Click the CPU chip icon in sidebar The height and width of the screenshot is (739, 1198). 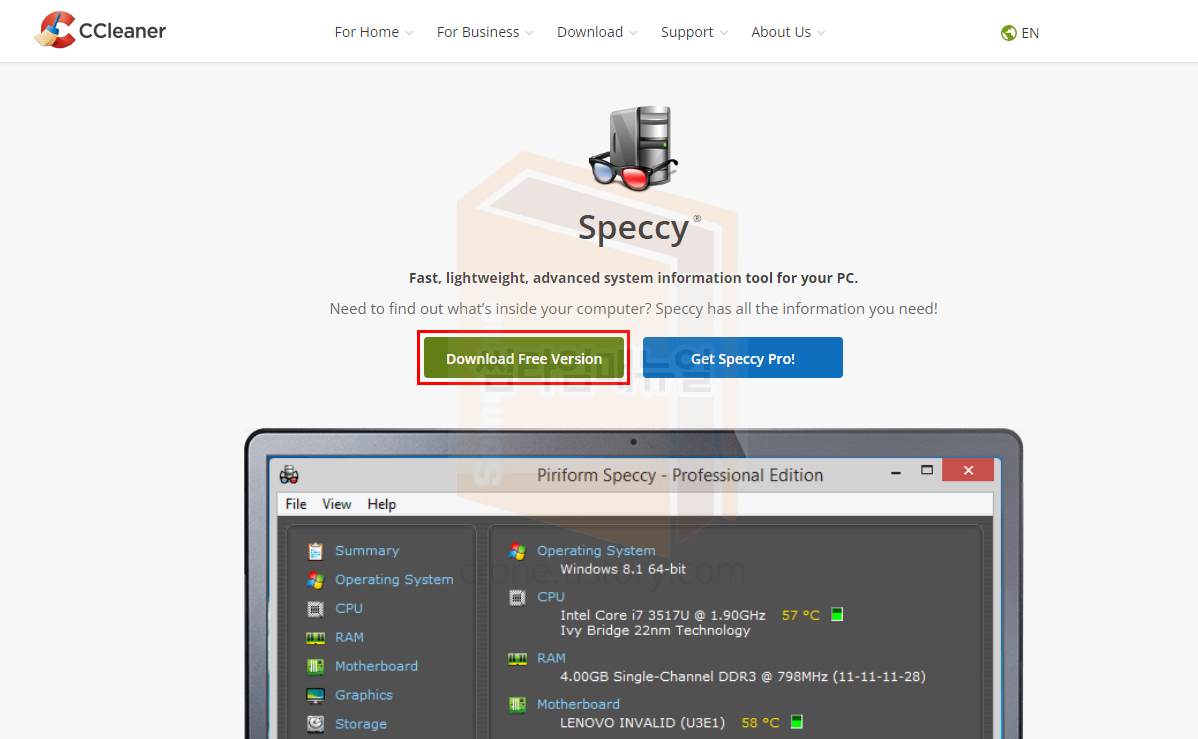coord(316,609)
